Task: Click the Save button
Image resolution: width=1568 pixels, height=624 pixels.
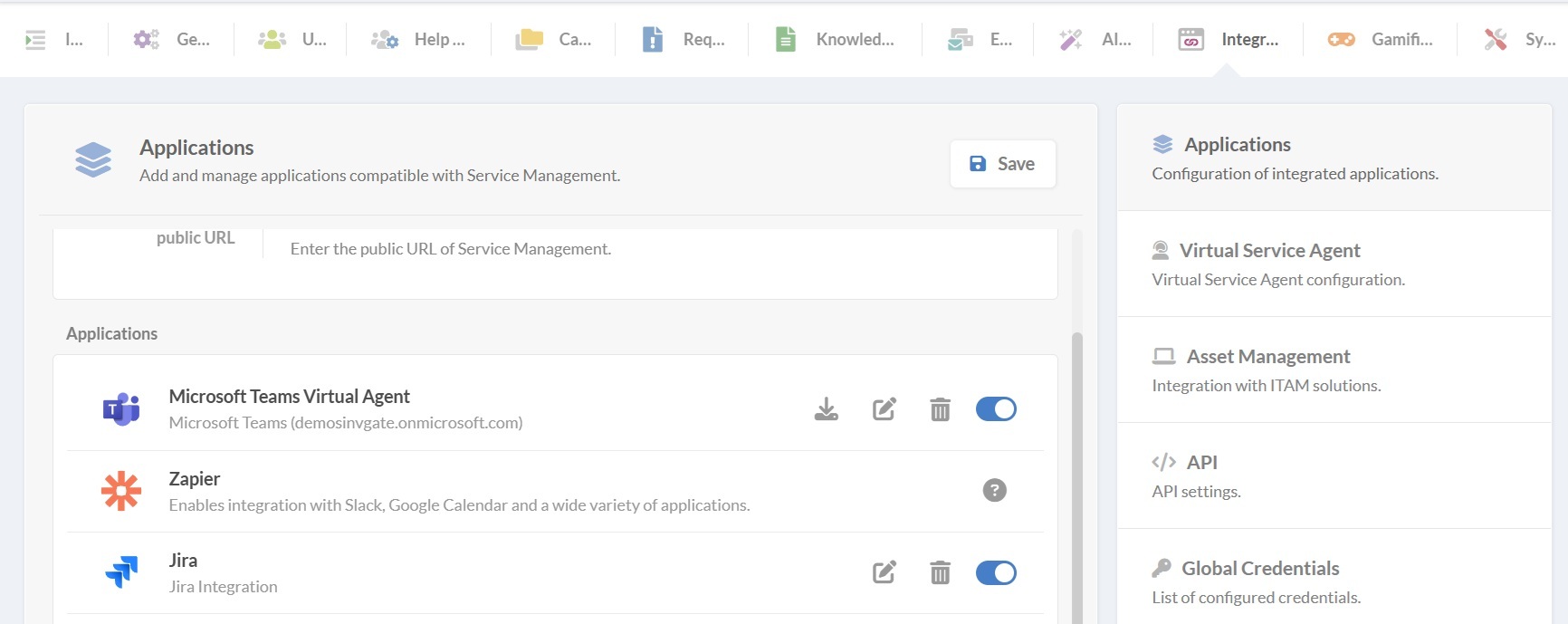Action: pos(1002,164)
